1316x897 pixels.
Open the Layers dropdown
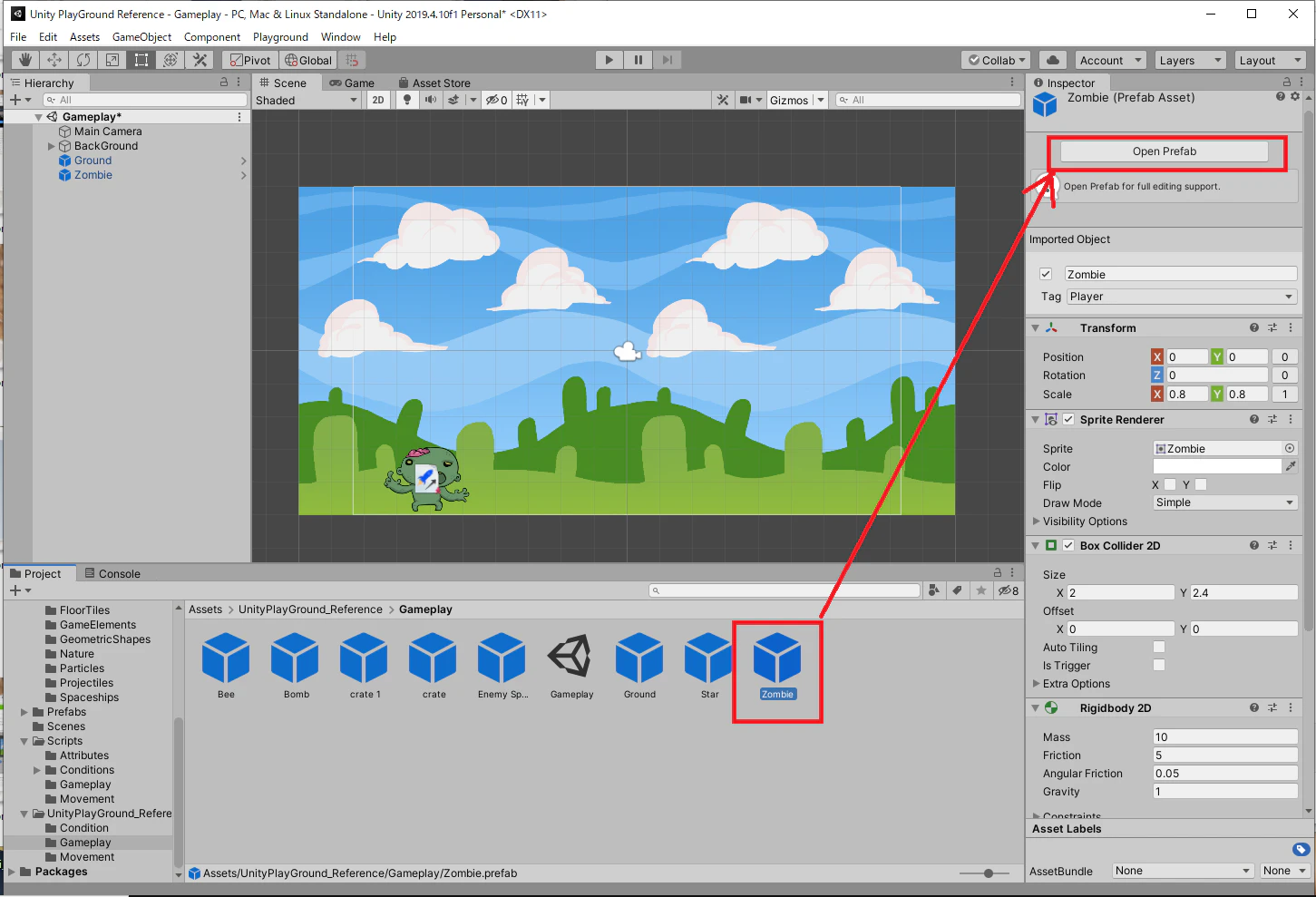tap(1191, 60)
